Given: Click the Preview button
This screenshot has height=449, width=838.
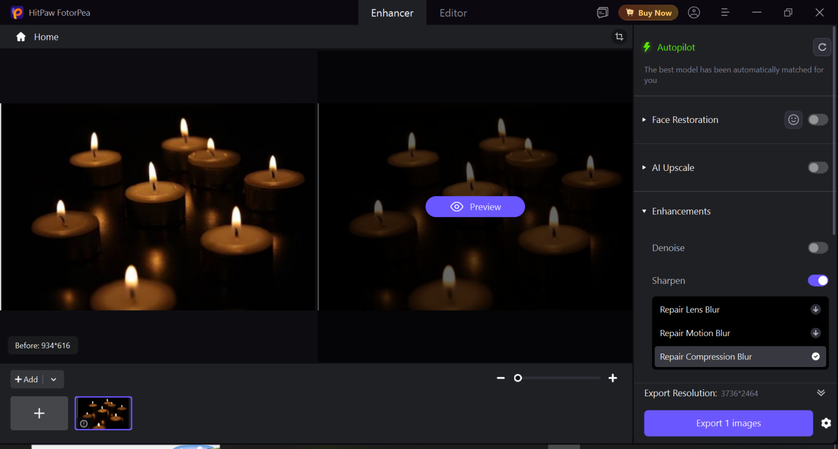Looking at the screenshot, I should [x=475, y=207].
